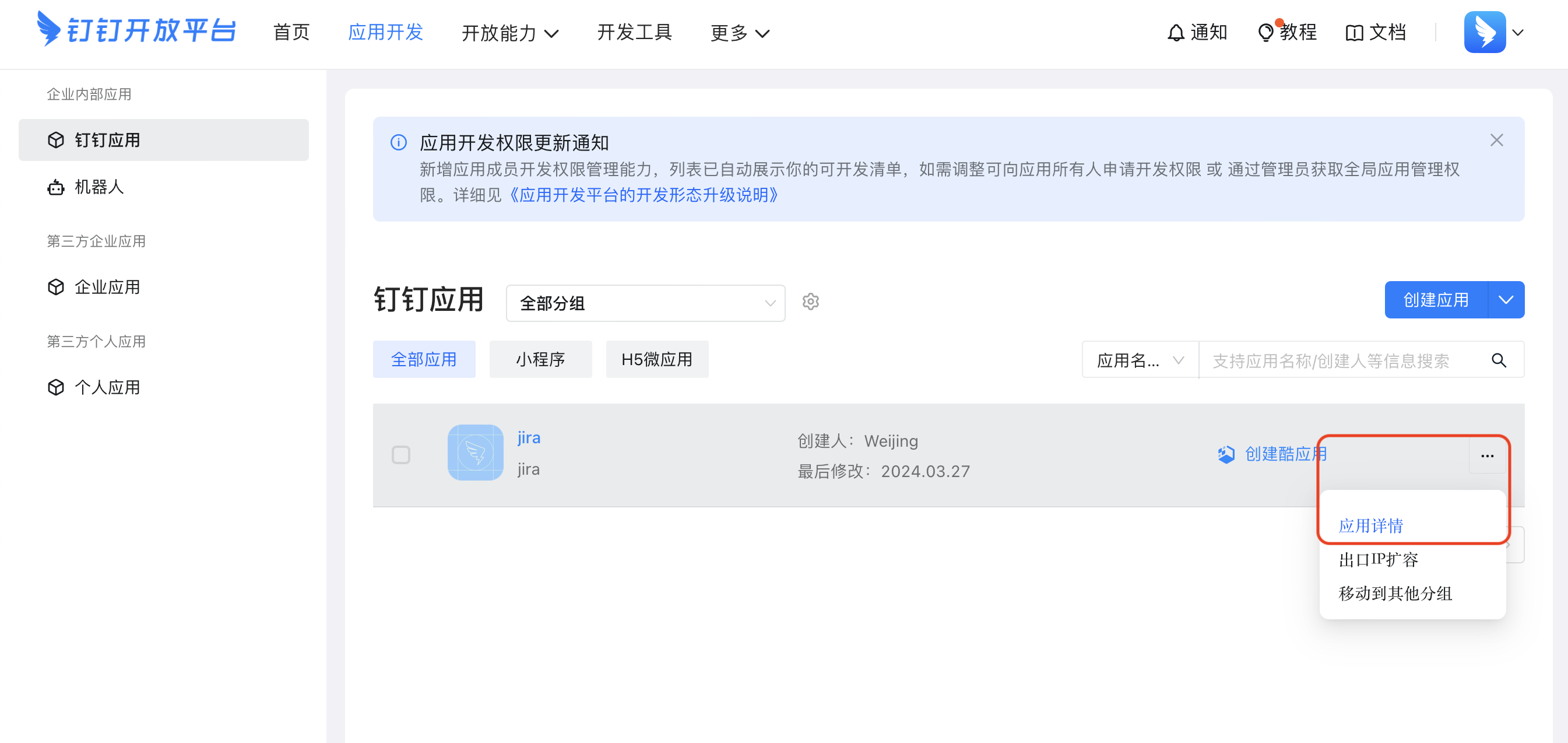
Task: Click the user avatar in top bar
Action: [1484, 32]
